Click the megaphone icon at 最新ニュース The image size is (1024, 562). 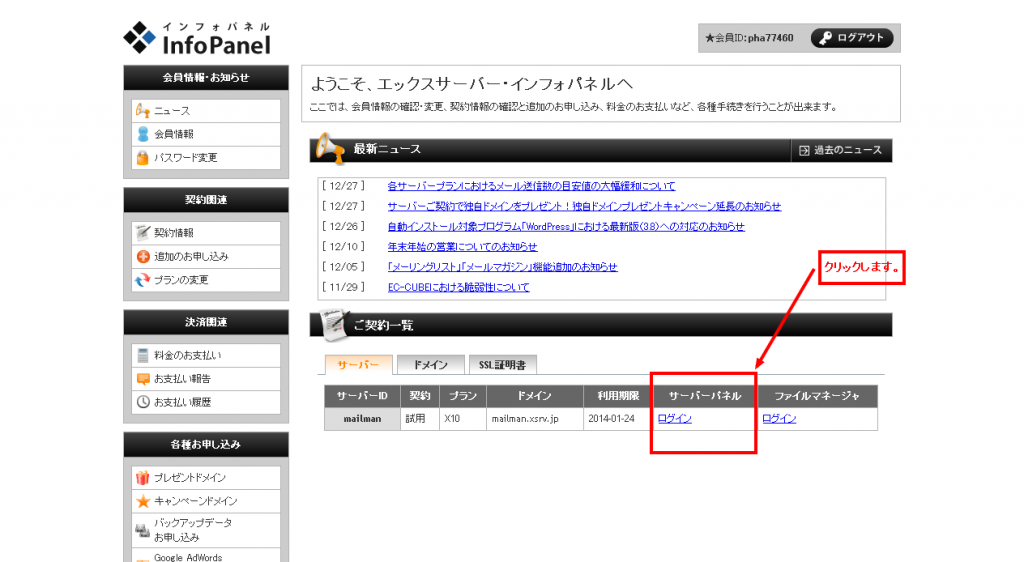[x=330, y=148]
